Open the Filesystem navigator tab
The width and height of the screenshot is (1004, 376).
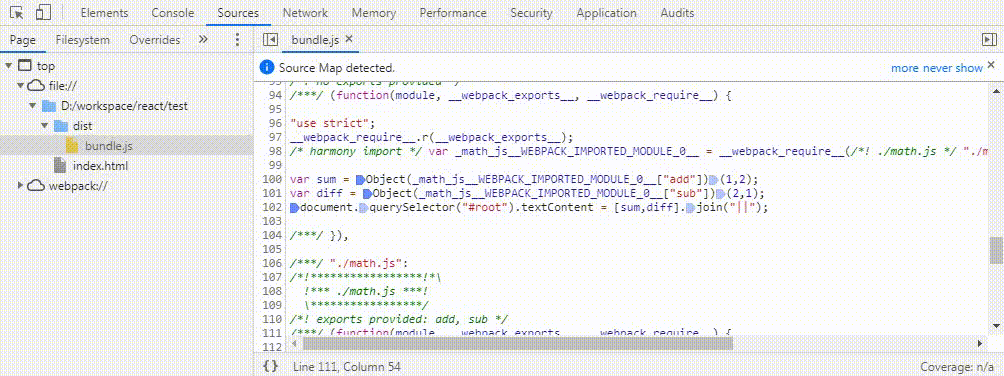tap(83, 40)
